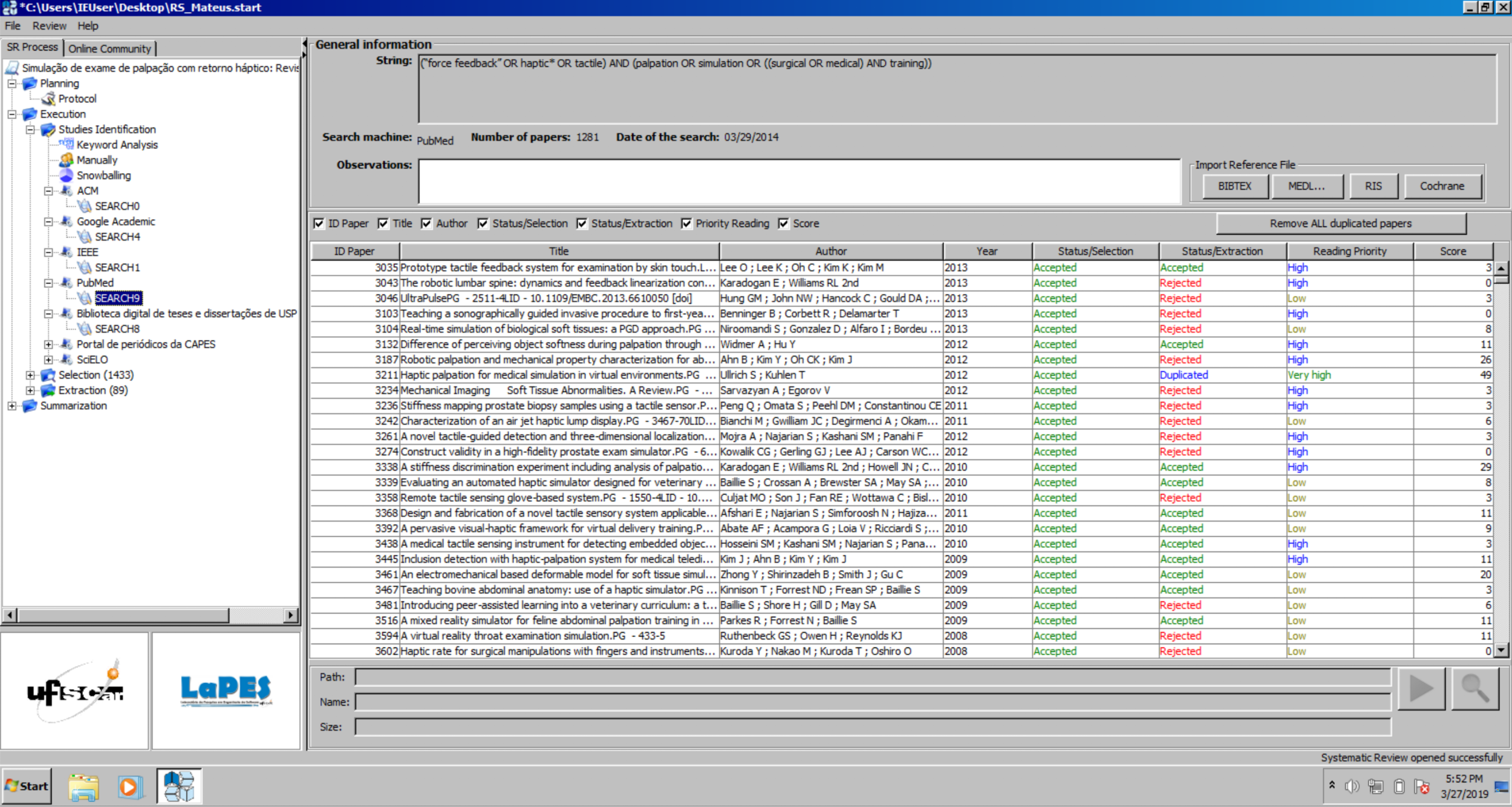Disable the Score column checkbox
1512x807 pixels.
coord(784,224)
